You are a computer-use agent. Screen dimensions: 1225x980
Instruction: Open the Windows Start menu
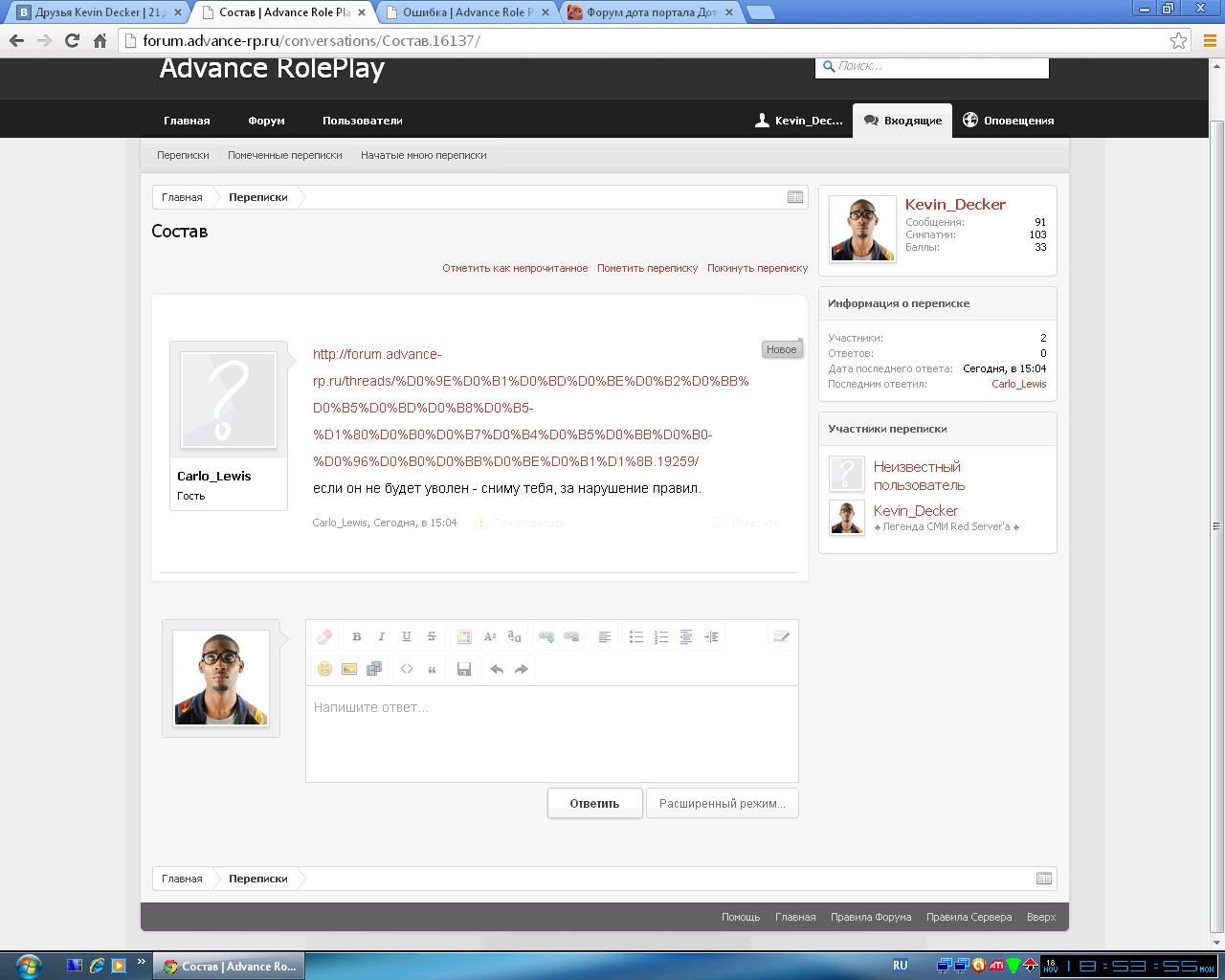tap(28, 965)
